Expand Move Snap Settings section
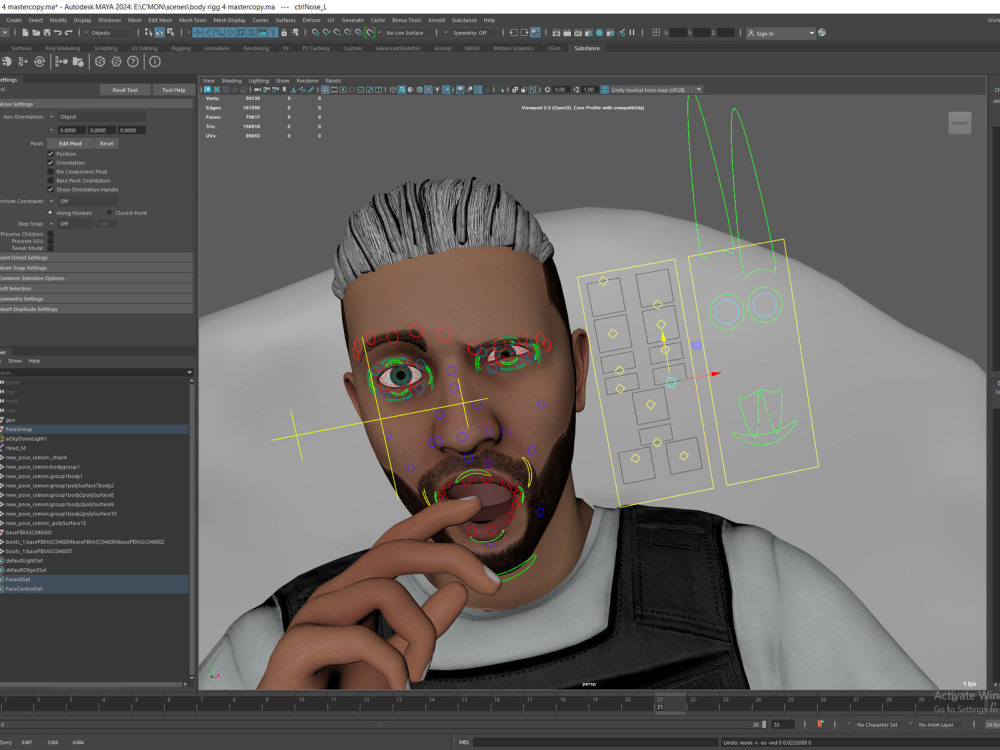The width and height of the screenshot is (1000, 750). click(96, 268)
